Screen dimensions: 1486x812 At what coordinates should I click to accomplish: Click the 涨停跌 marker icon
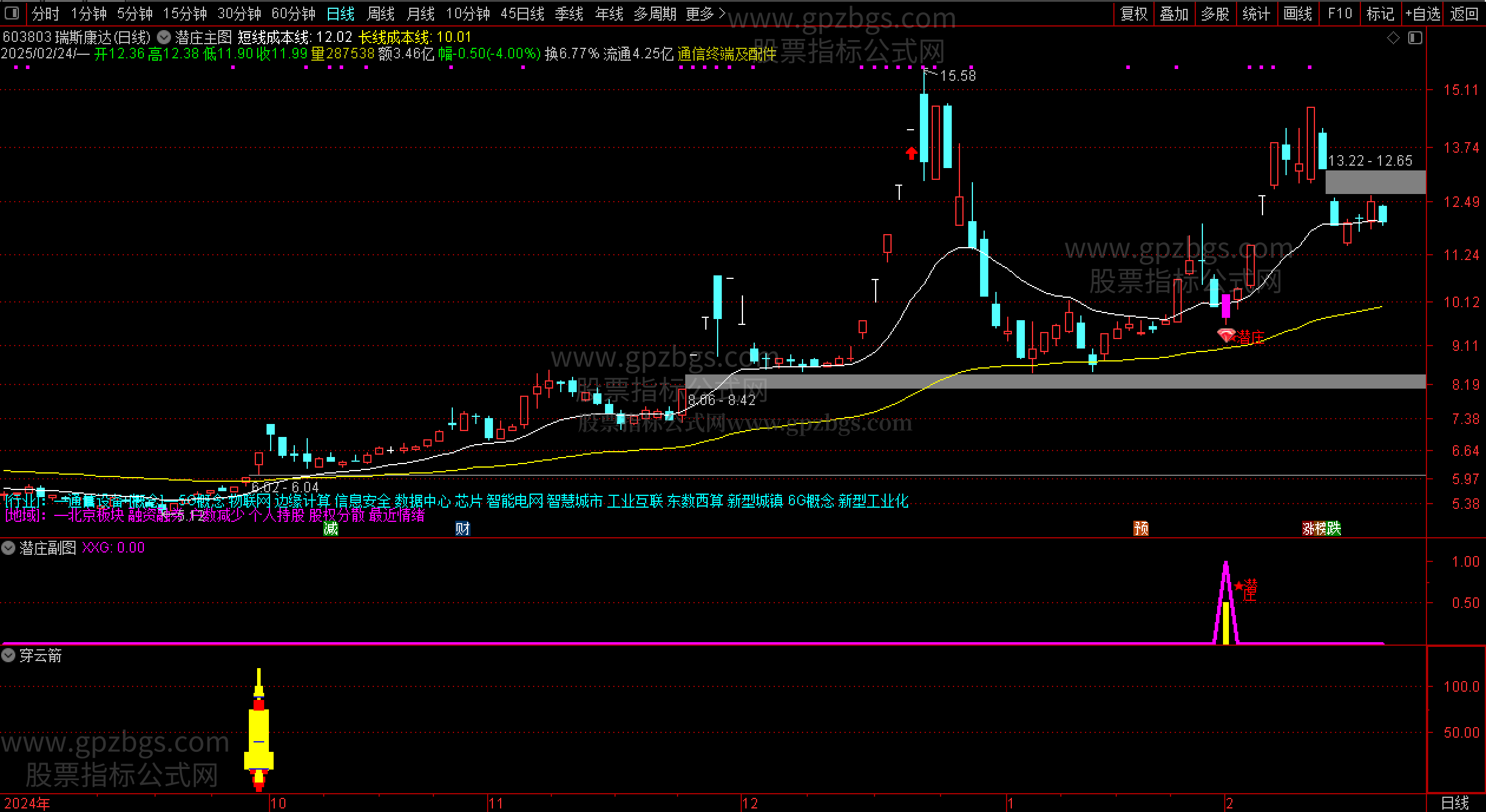(x=1321, y=528)
